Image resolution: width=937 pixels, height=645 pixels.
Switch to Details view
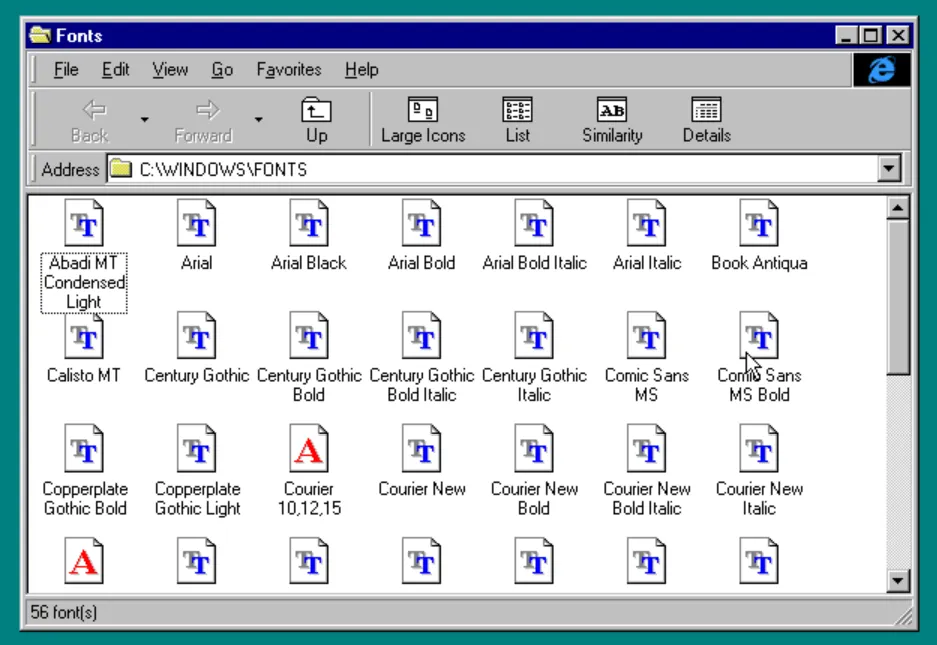pyautogui.click(x=706, y=121)
